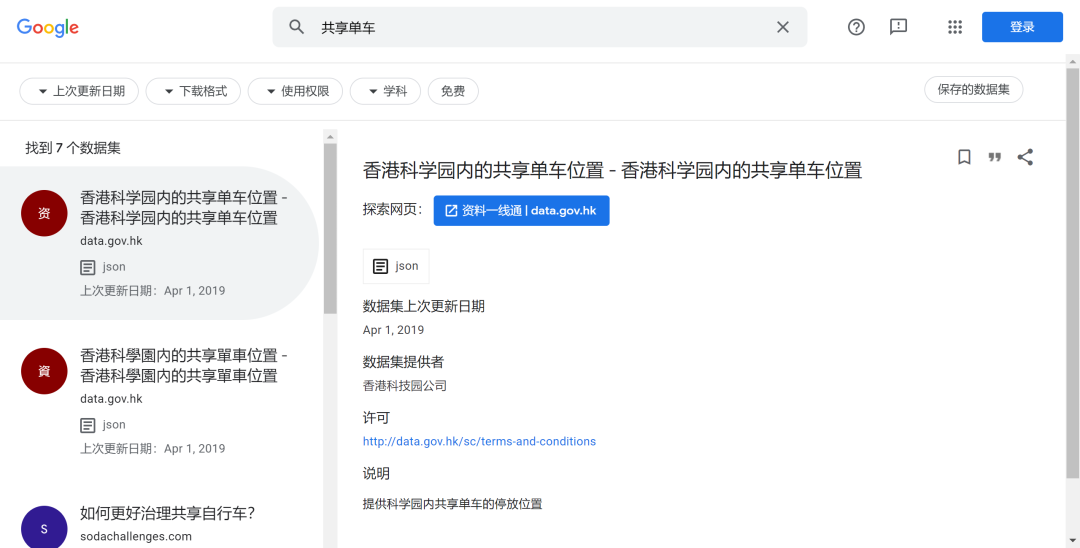Click the 数据集提供者 label
Viewport: 1080px width, 548px height.
[404, 362]
